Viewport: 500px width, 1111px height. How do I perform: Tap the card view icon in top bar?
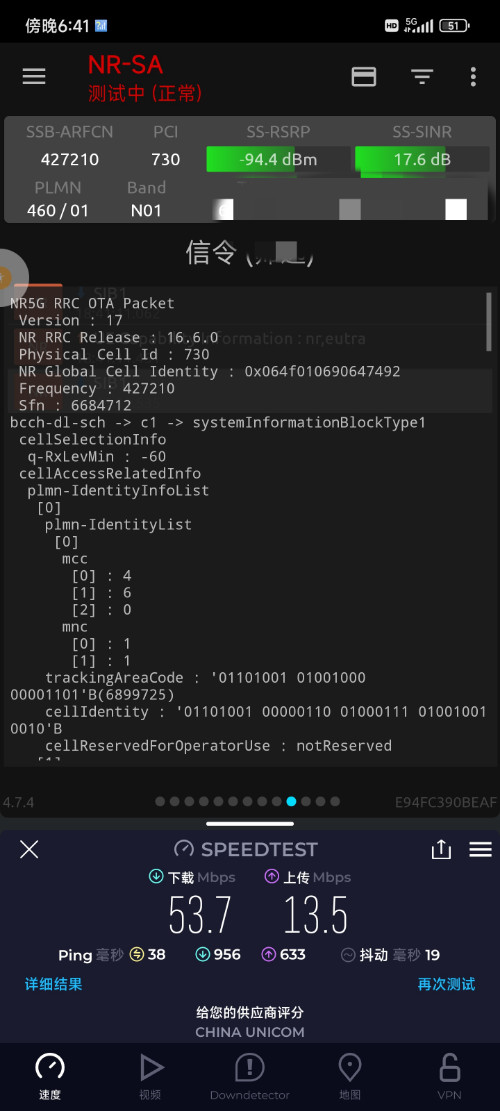pos(364,77)
